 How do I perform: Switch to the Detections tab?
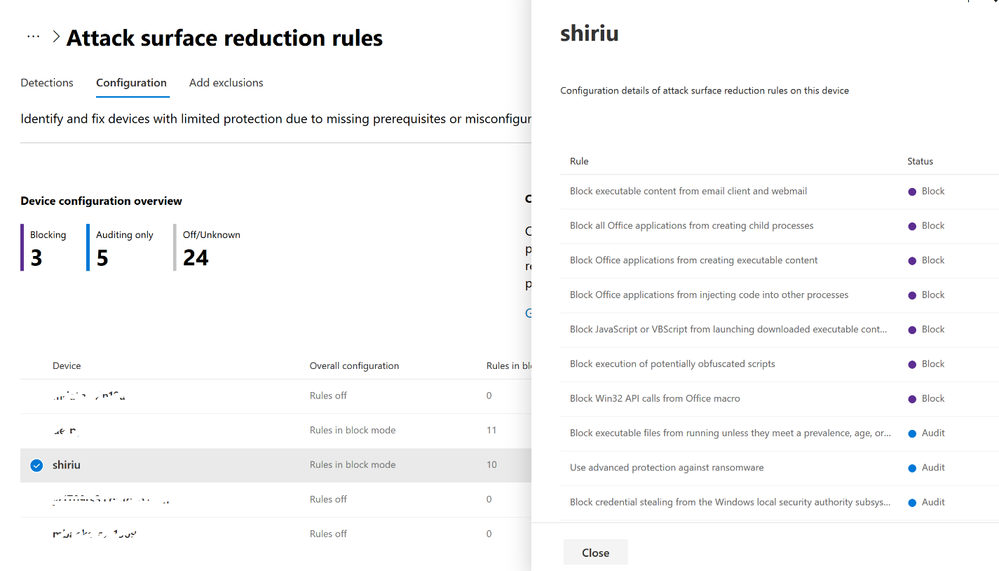click(x=47, y=83)
